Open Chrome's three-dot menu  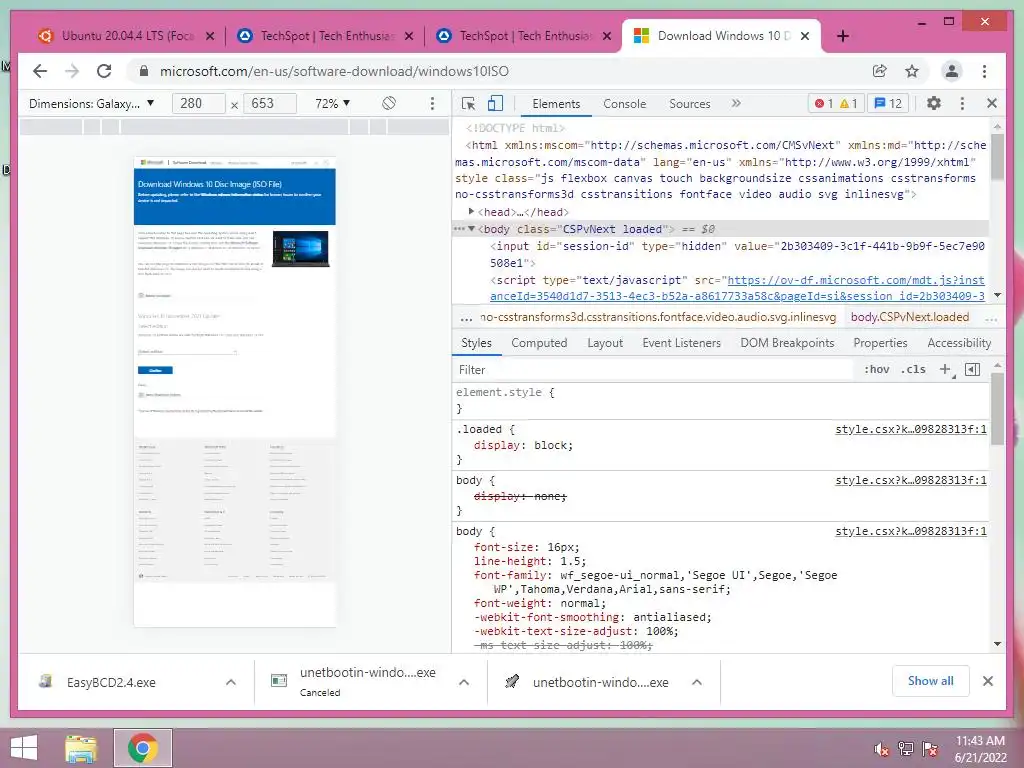coord(984,71)
